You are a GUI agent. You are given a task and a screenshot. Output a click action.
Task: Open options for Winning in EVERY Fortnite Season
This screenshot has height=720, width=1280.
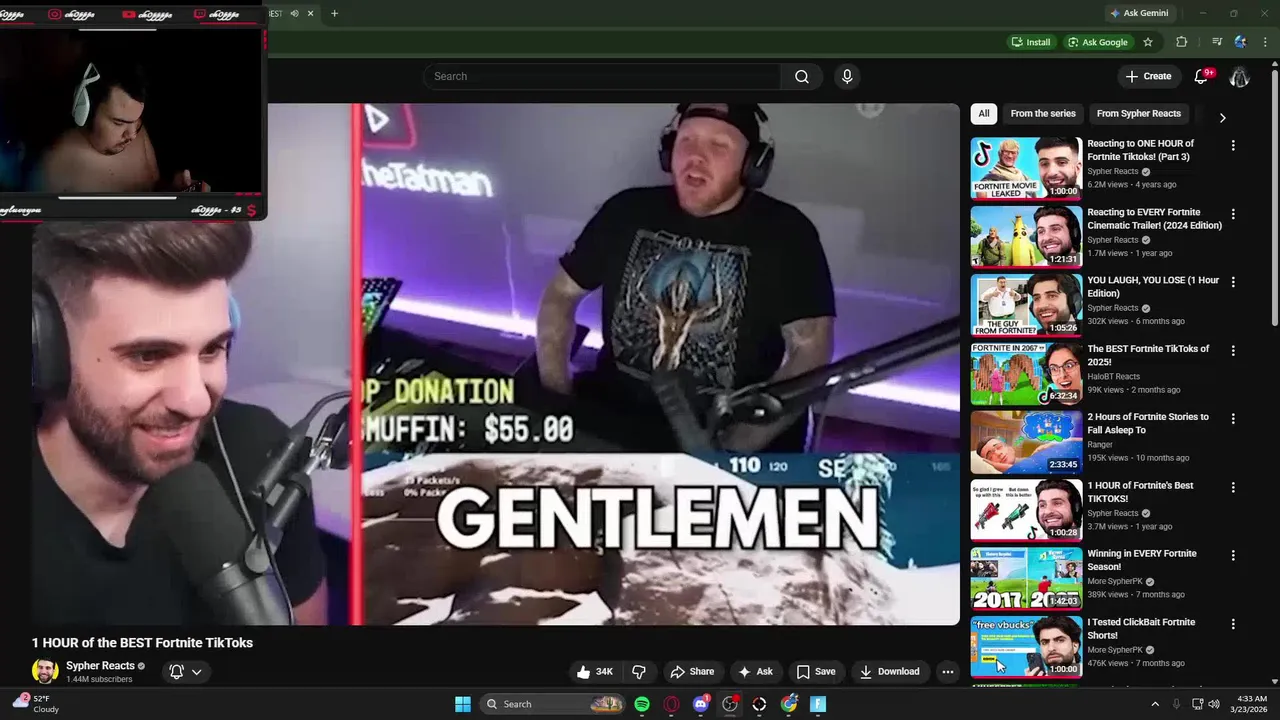click(x=1233, y=555)
